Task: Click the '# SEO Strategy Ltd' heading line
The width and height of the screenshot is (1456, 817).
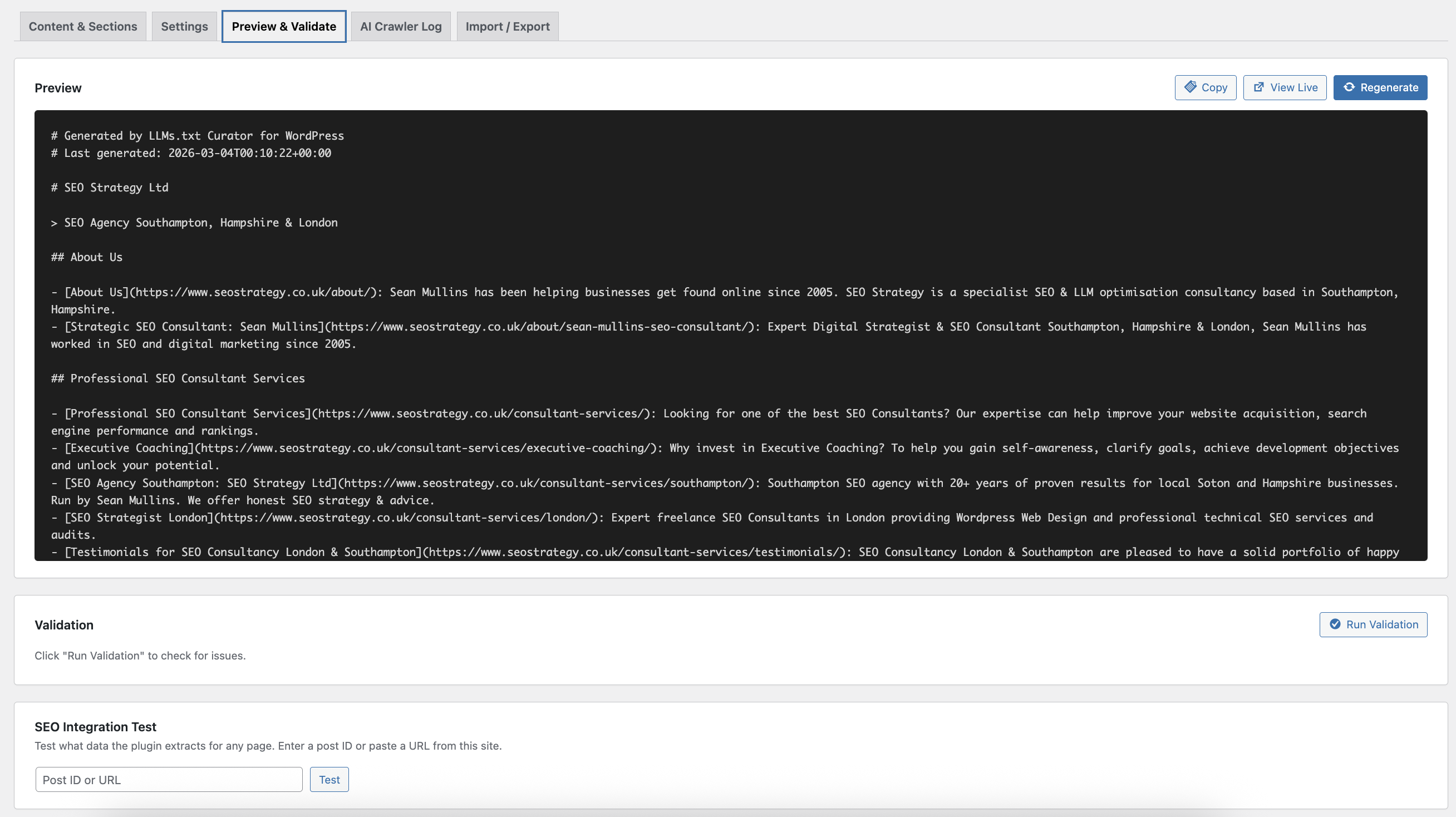Action: (110, 188)
